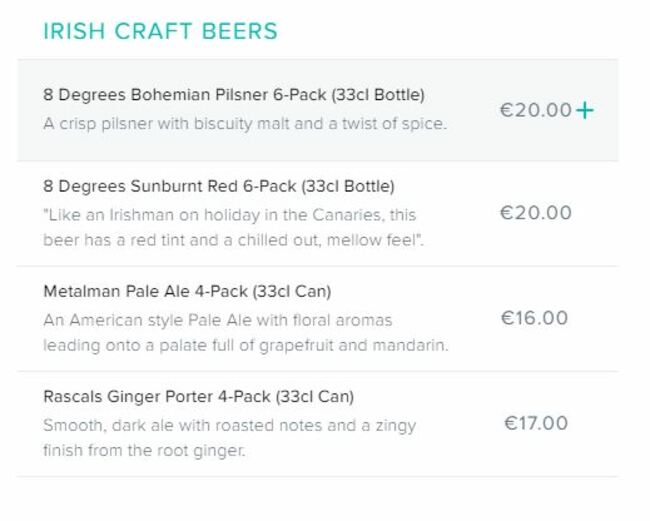Add Bohemian Pilsner with the plus icon

tap(585, 110)
